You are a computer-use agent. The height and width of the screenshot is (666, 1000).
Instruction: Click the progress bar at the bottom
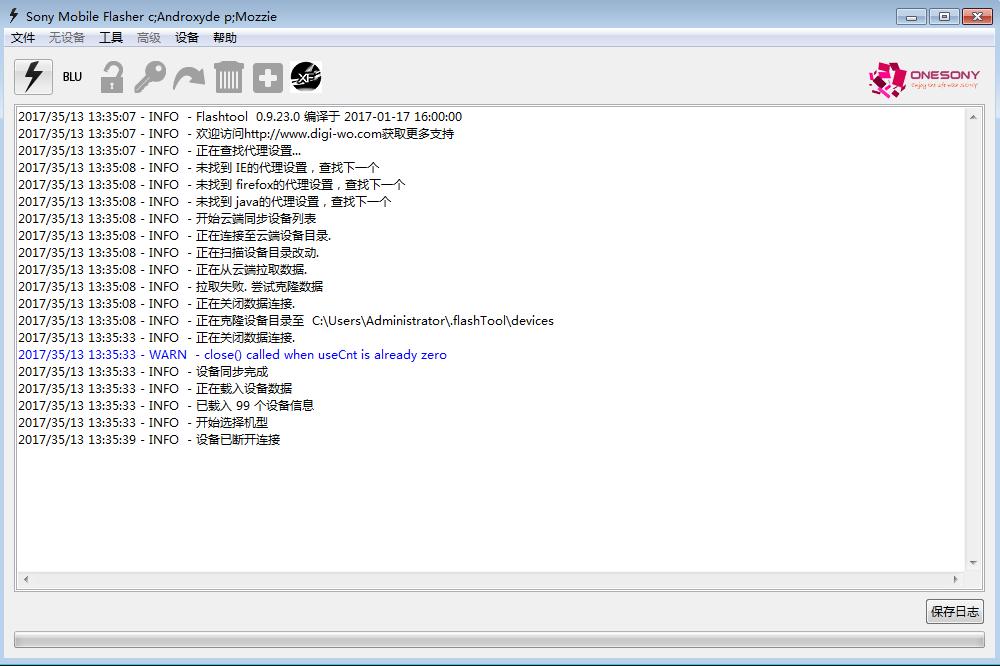click(499, 639)
